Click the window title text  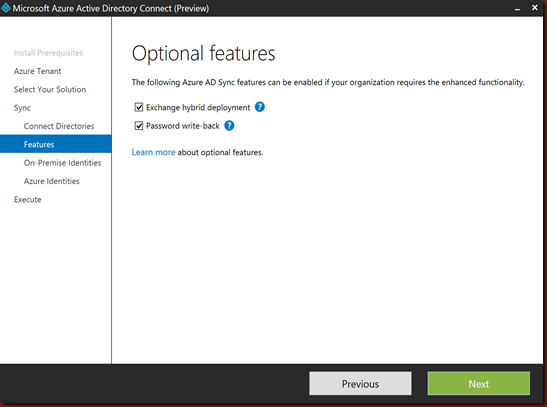click(111, 8)
